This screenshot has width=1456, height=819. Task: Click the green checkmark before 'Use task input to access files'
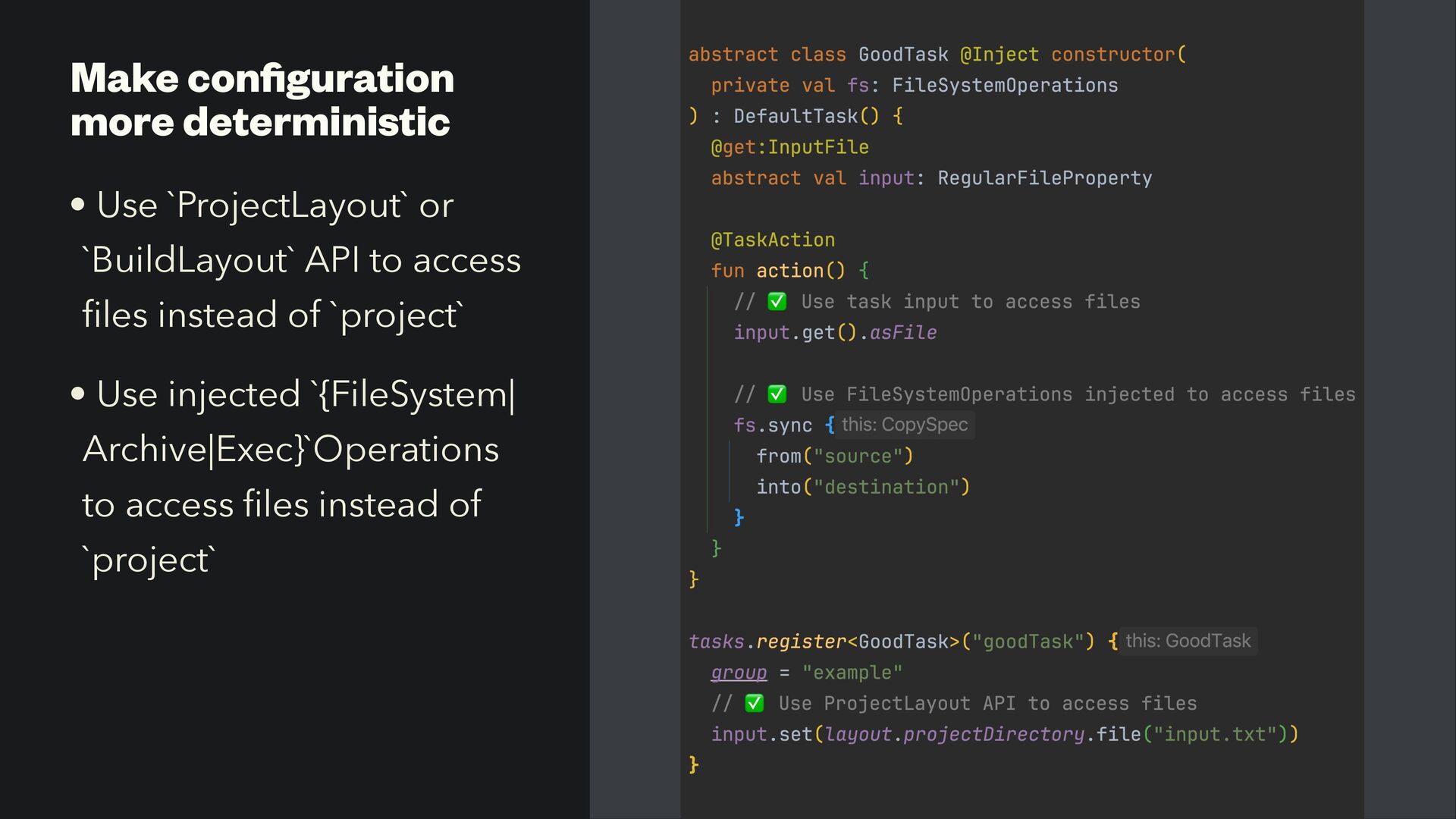pos(777,302)
